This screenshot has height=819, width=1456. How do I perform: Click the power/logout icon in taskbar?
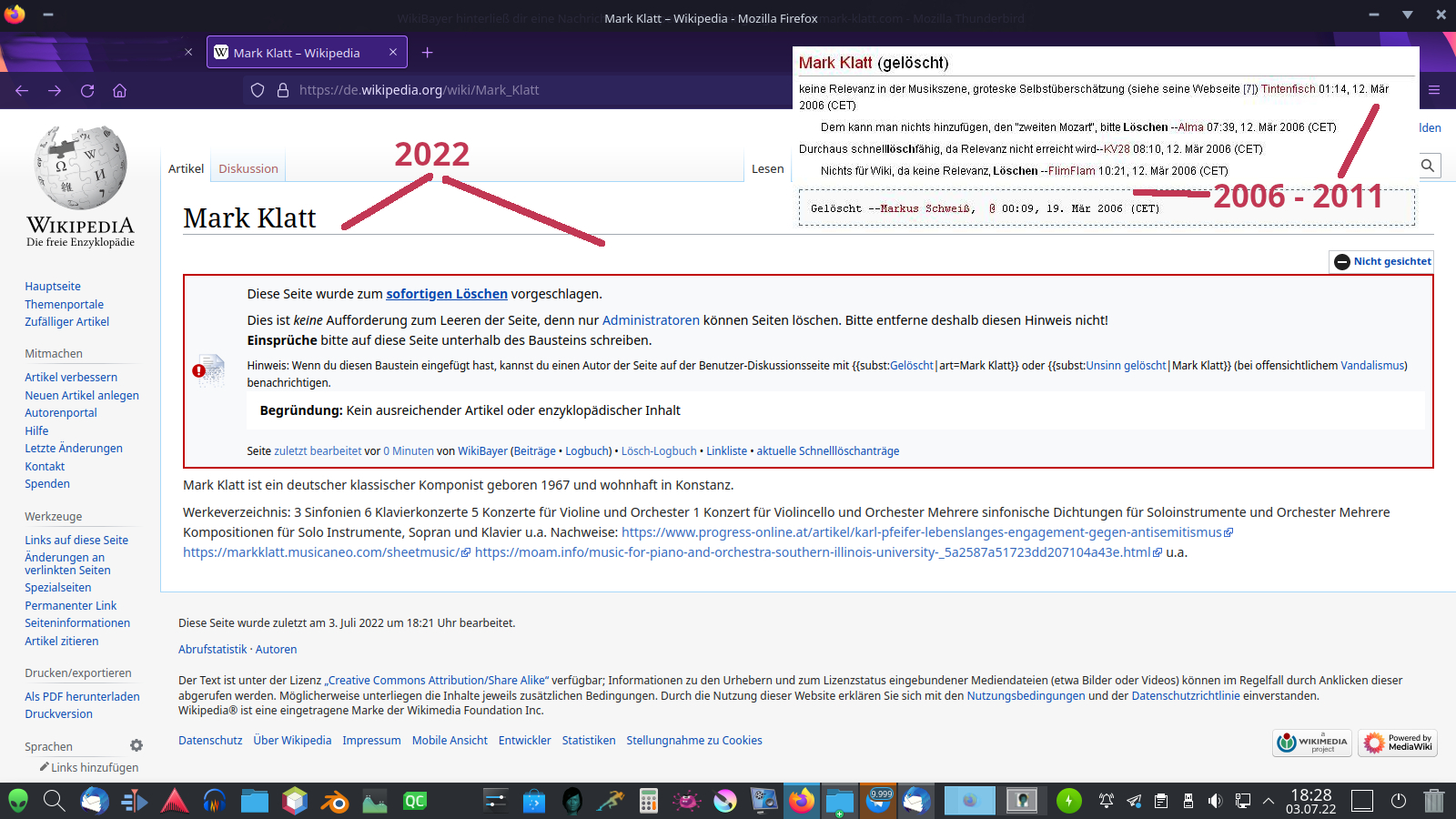click(1399, 801)
